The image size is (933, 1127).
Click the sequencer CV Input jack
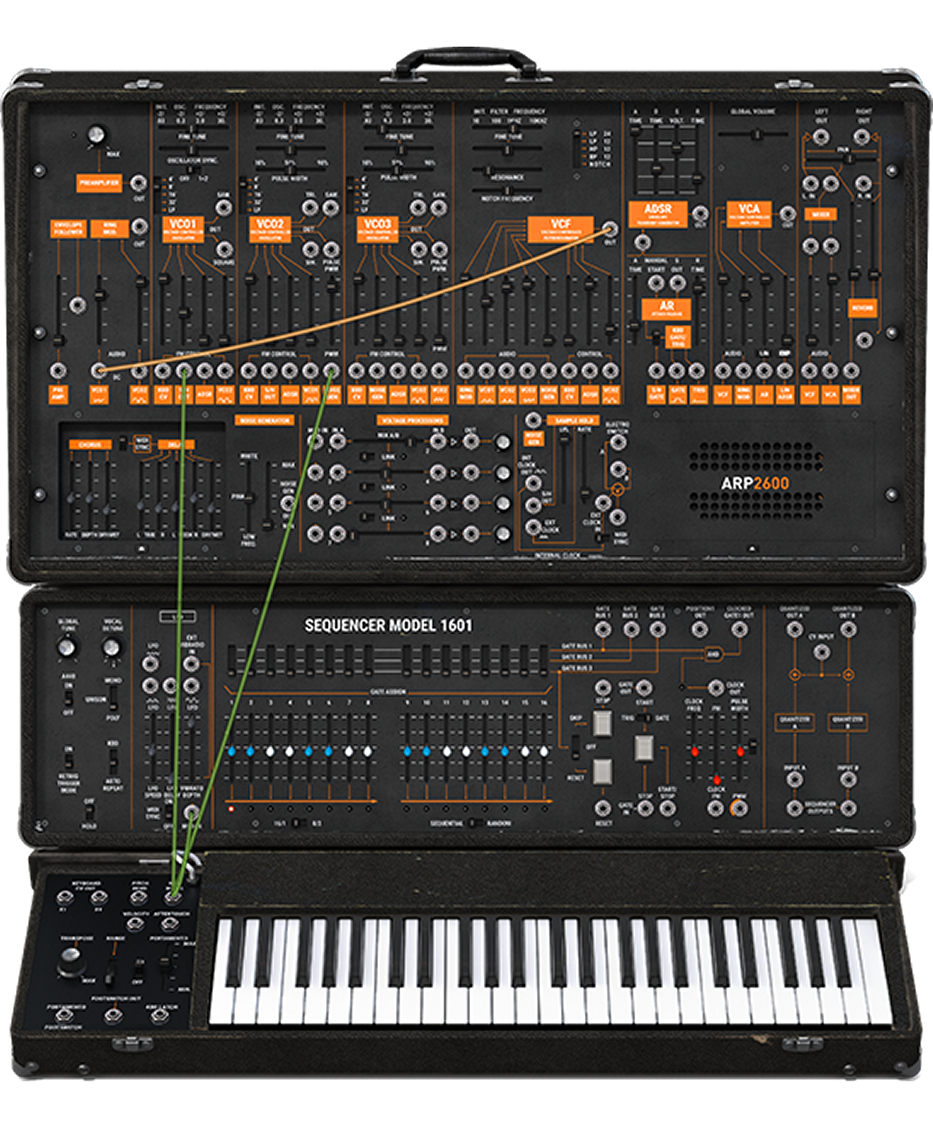click(x=821, y=652)
